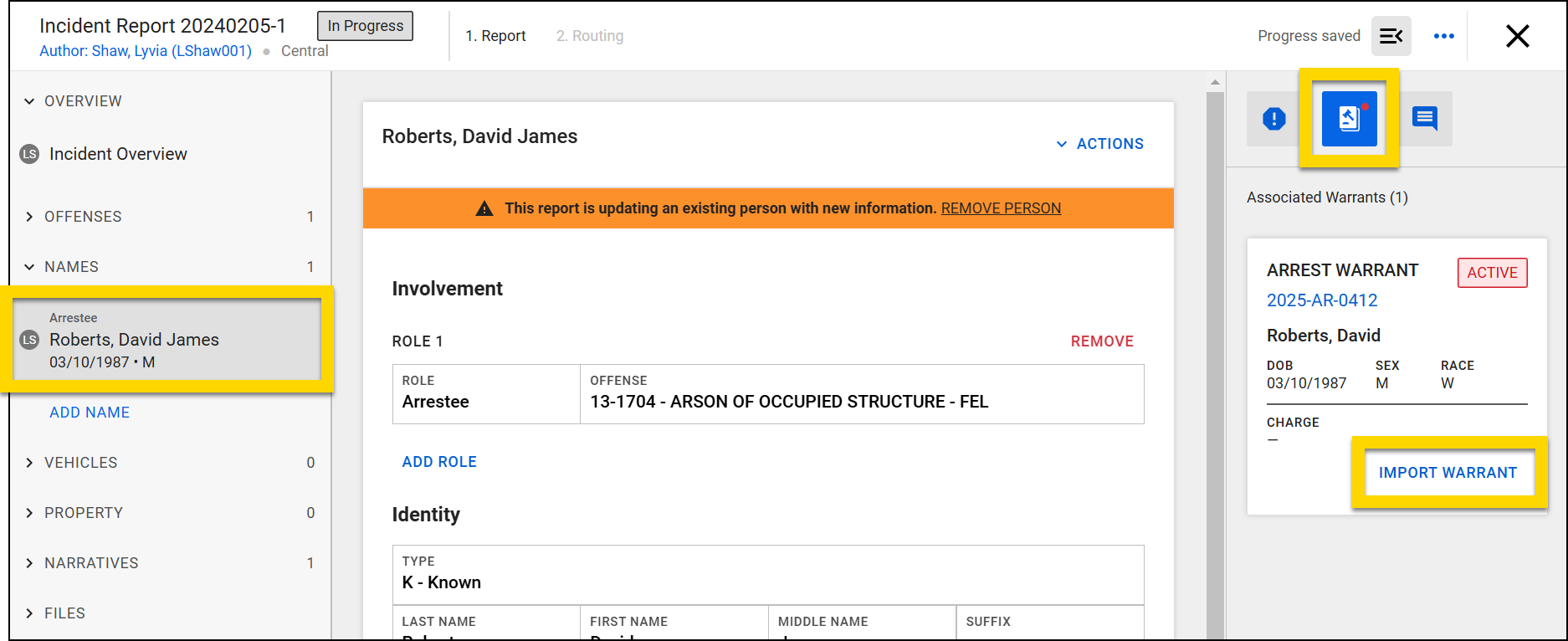Click IMPORT WARRANT button

1448,473
